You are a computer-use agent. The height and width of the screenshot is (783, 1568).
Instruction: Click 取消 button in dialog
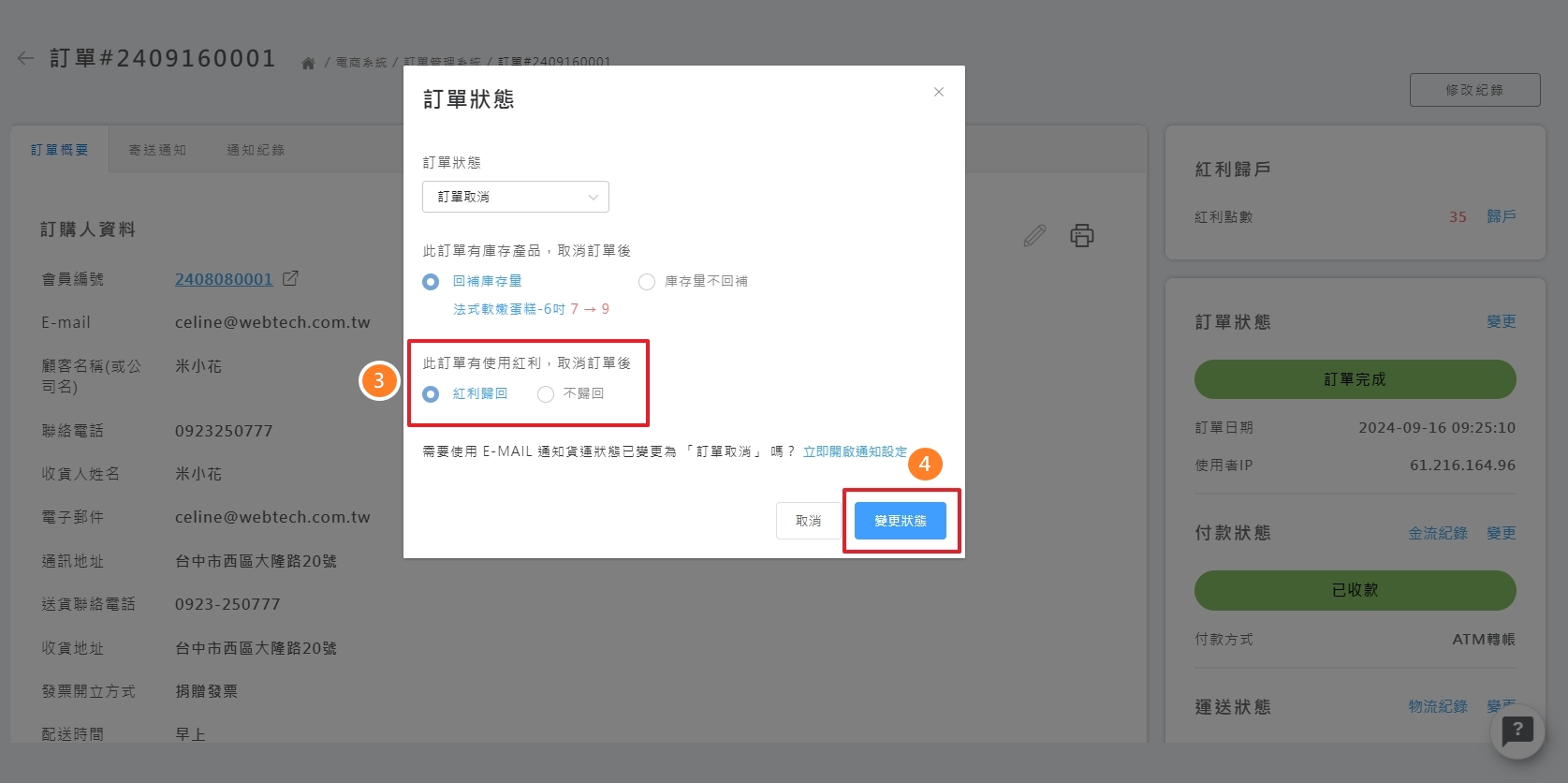tap(808, 521)
